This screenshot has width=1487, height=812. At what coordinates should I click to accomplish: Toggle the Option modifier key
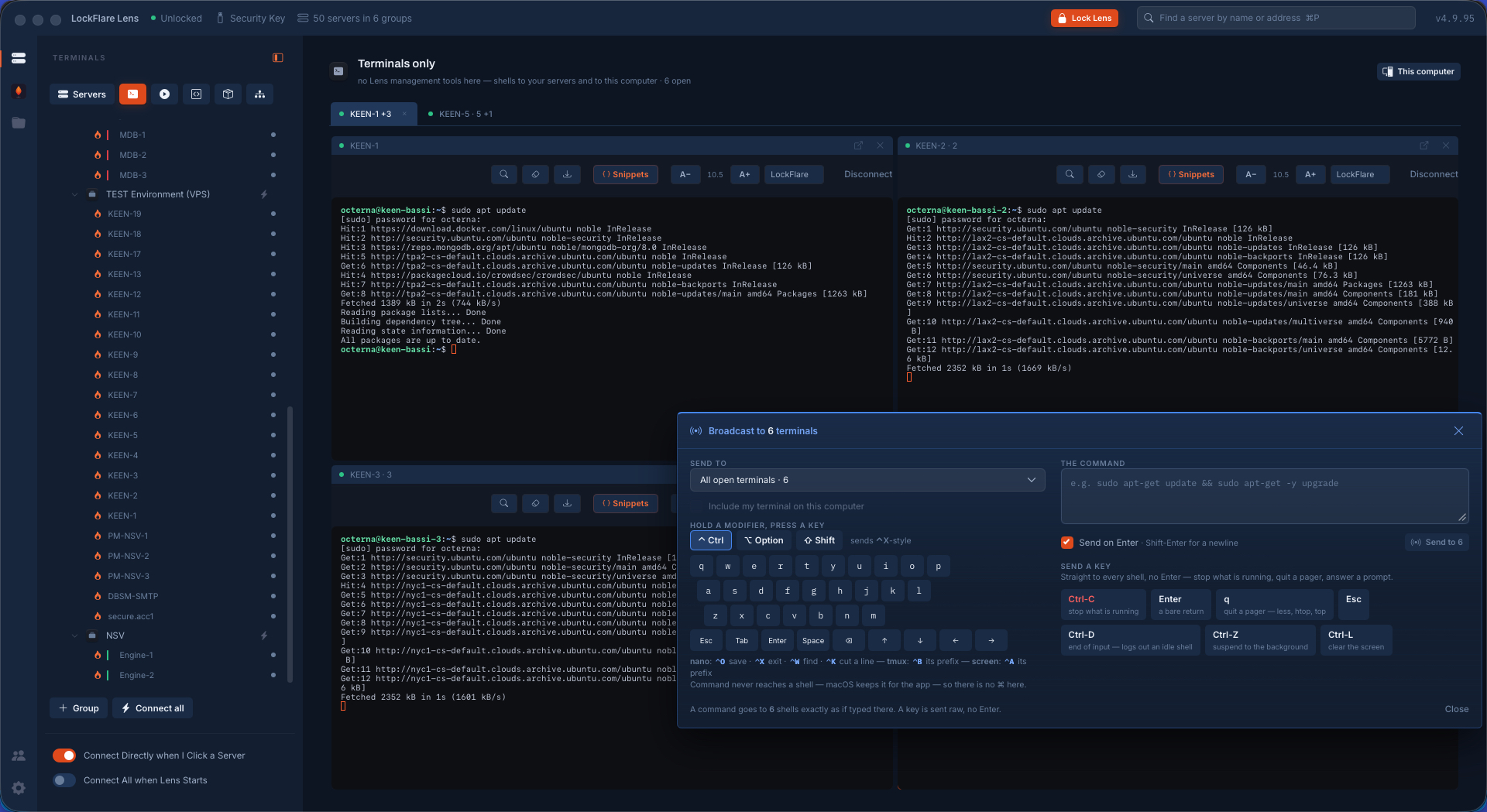(764, 540)
